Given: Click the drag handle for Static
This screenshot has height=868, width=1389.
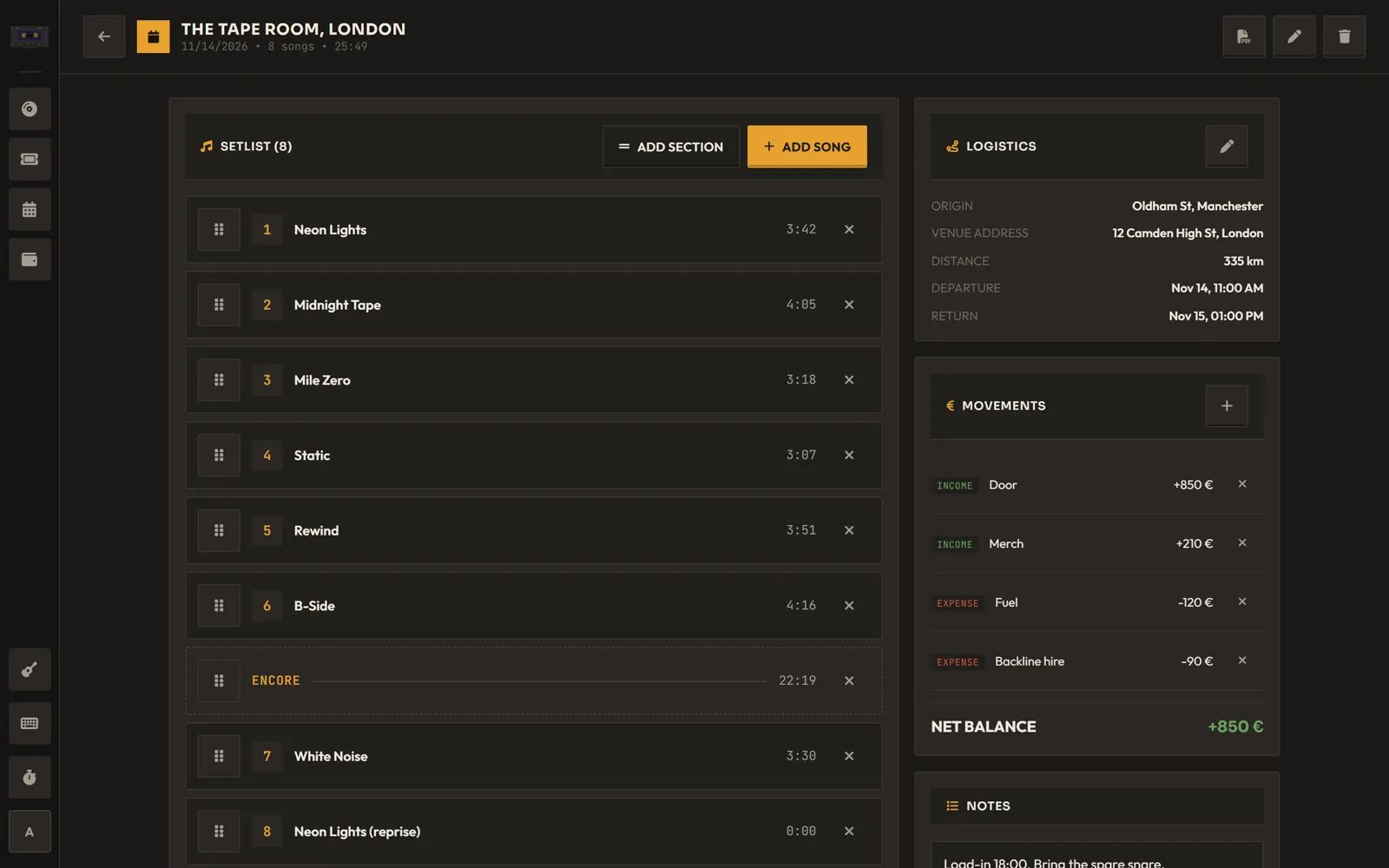Looking at the screenshot, I should (219, 455).
